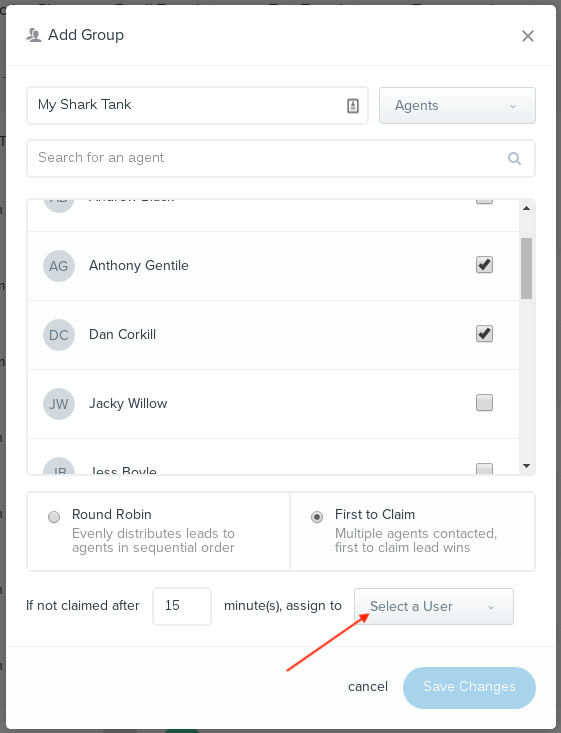Click the search magnifier icon
561x733 pixels.
pos(514,158)
